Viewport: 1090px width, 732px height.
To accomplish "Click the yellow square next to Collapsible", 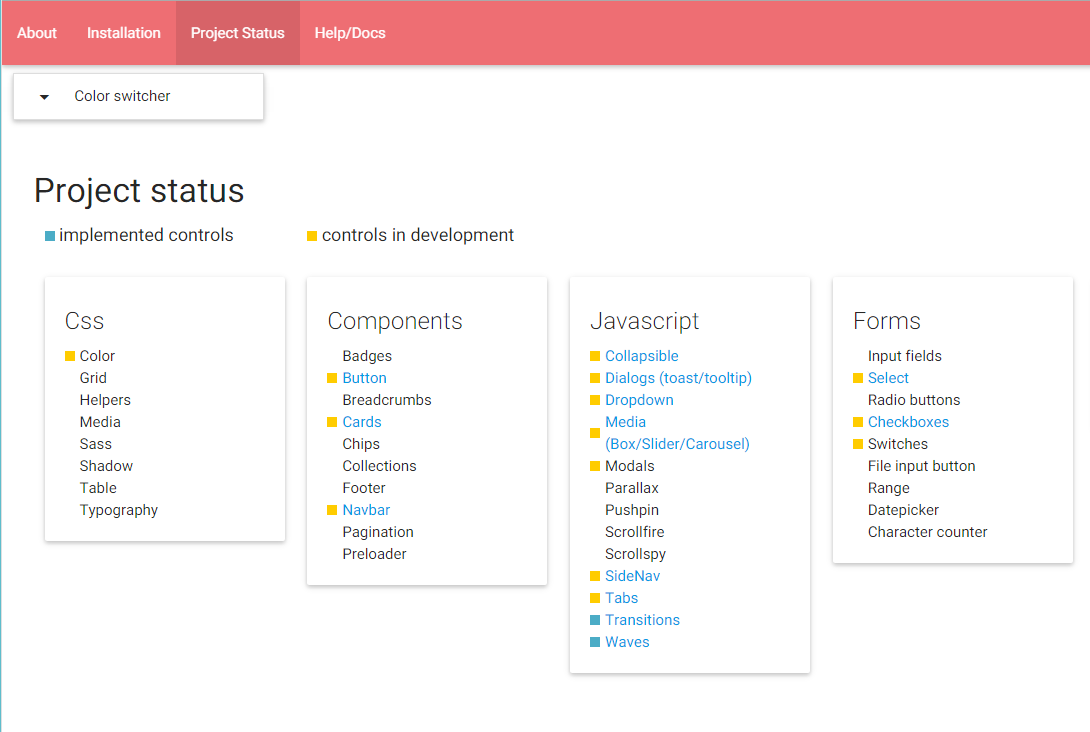I will tap(595, 356).
